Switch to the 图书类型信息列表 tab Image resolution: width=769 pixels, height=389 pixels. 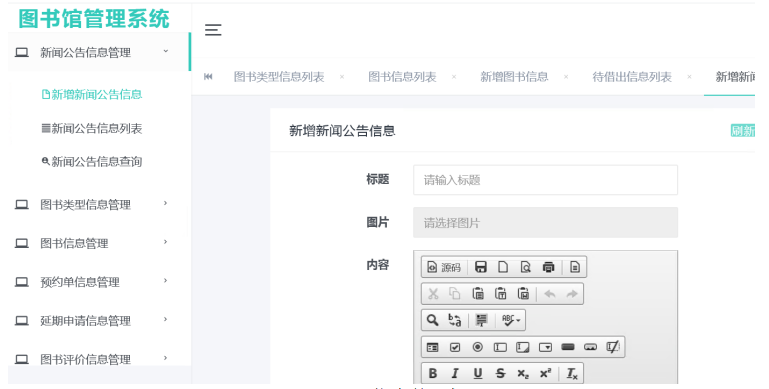279,77
